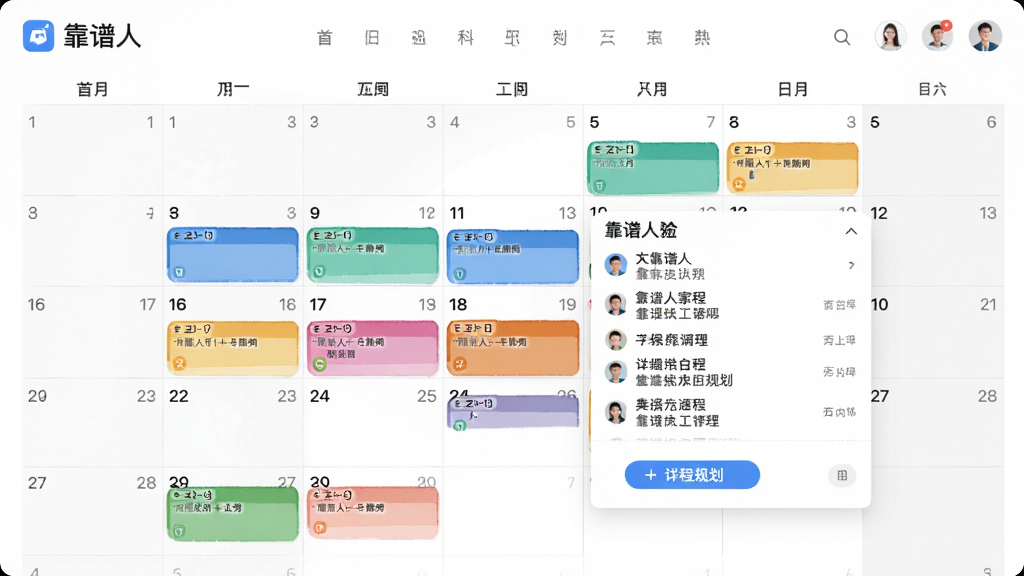Click badge icon in teal event under 5
This screenshot has height=576, width=1024.
click(x=599, y=186)
